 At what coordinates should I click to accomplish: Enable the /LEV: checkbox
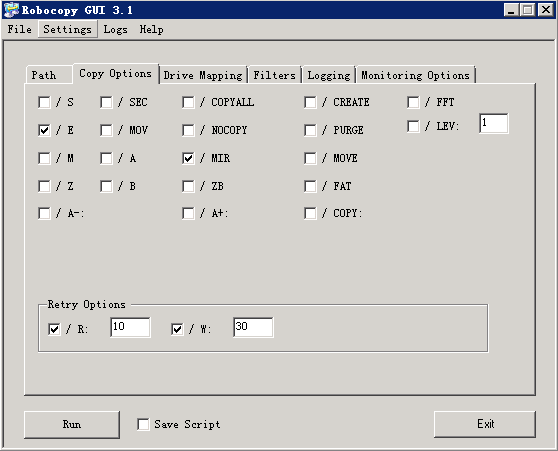click(x=413, y=126)
